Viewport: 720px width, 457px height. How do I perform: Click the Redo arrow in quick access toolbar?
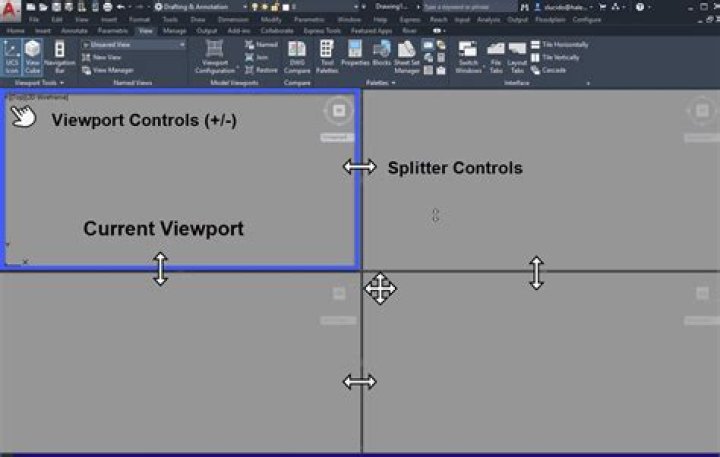(140, 7)
